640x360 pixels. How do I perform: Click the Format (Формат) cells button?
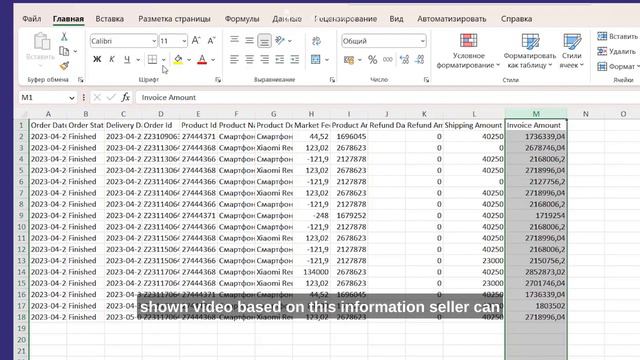pyautogui.click(x=618, y=66)
